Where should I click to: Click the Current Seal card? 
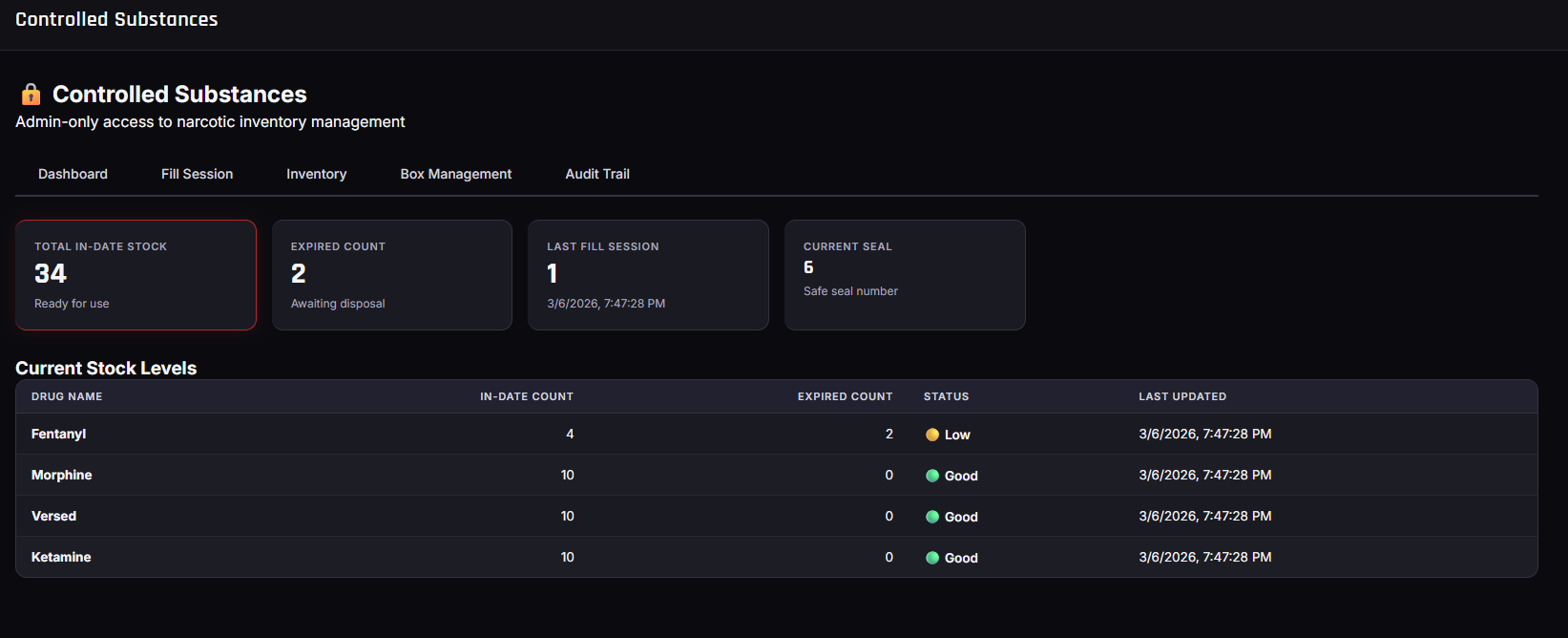pyautogui.click(x=905, y=275)
